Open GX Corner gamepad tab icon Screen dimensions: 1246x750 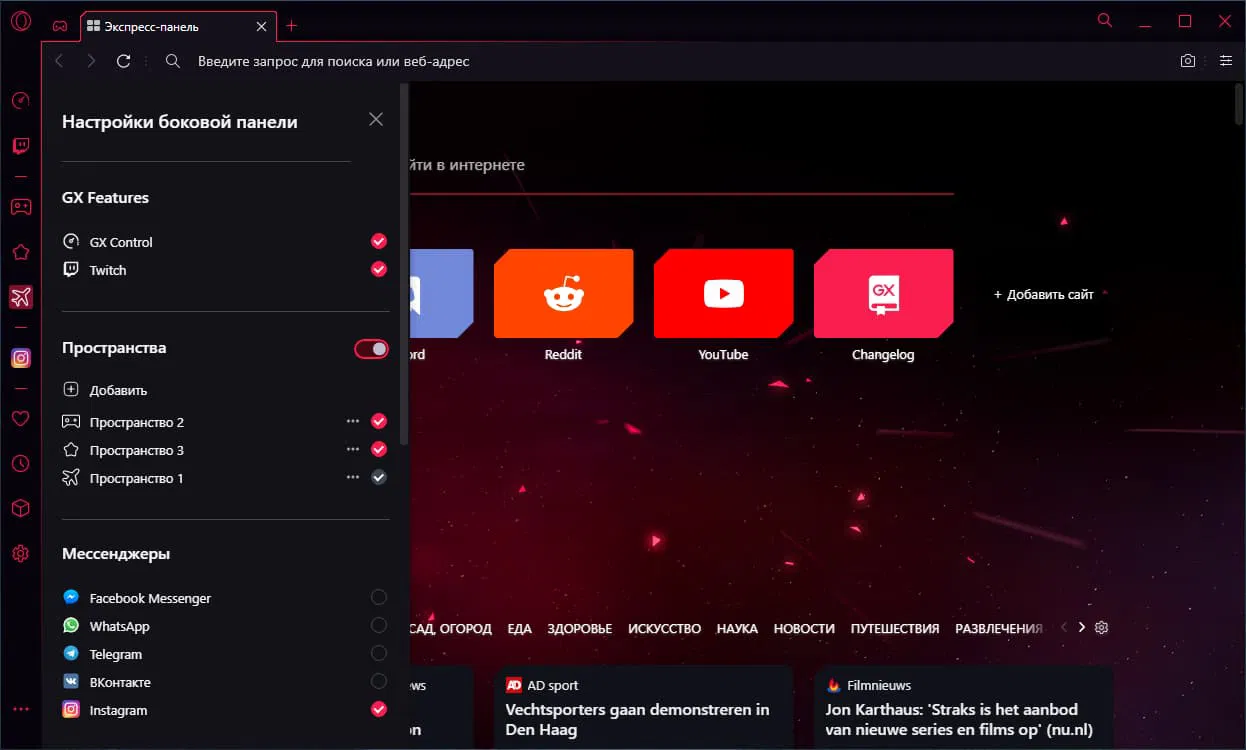pyautogui.click(x=60, y=26)
